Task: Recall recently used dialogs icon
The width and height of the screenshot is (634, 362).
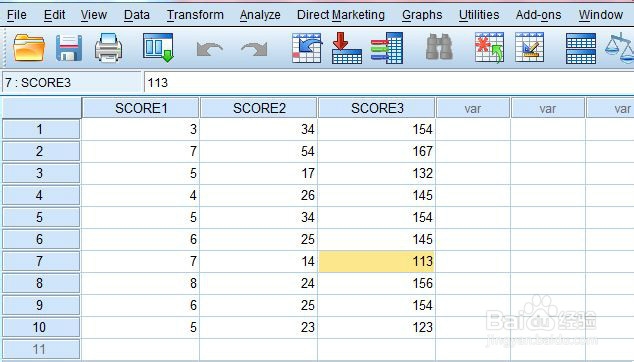Action: point(158,48)
